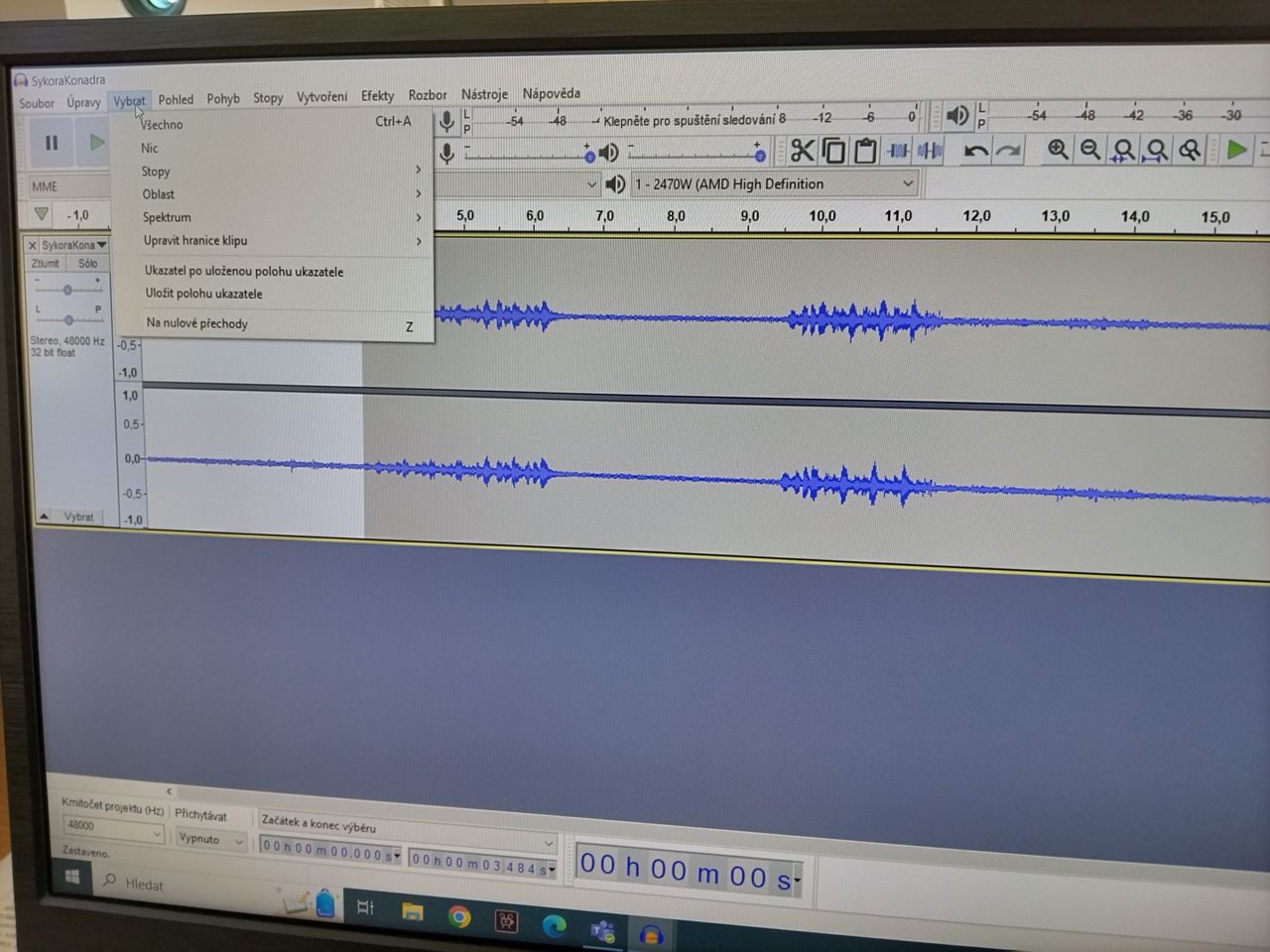The height and width of the screenshot is (952, 1270).
Task: Open the MME audio host dropdown
Action: (x=69, y=186)
